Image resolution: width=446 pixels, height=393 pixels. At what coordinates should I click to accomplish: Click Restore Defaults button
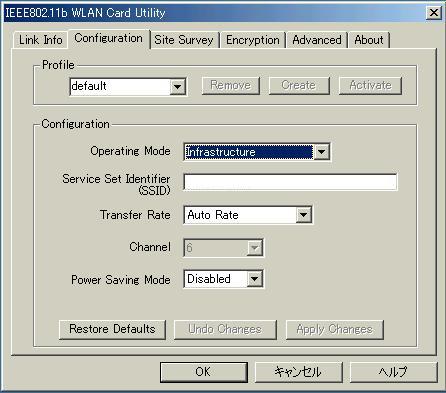pyautogui.click(x=112, y=329)
